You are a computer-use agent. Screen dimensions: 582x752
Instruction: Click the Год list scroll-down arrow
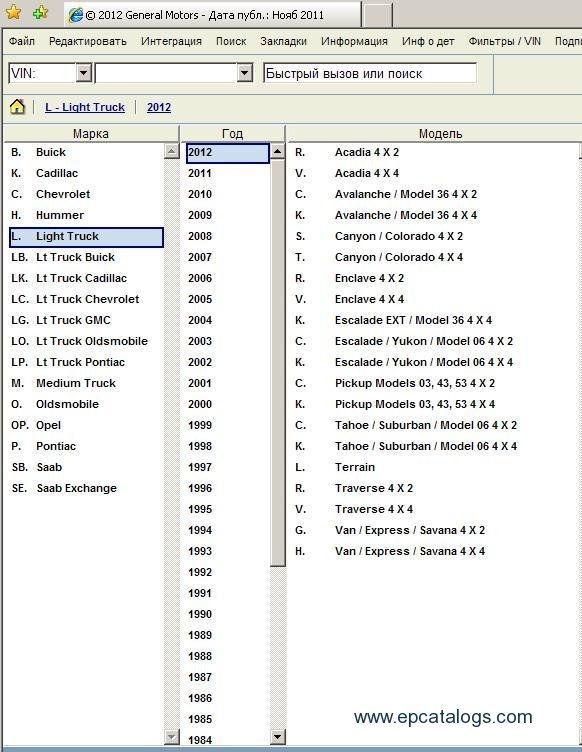pyautogui.click(x=278, y=736)
